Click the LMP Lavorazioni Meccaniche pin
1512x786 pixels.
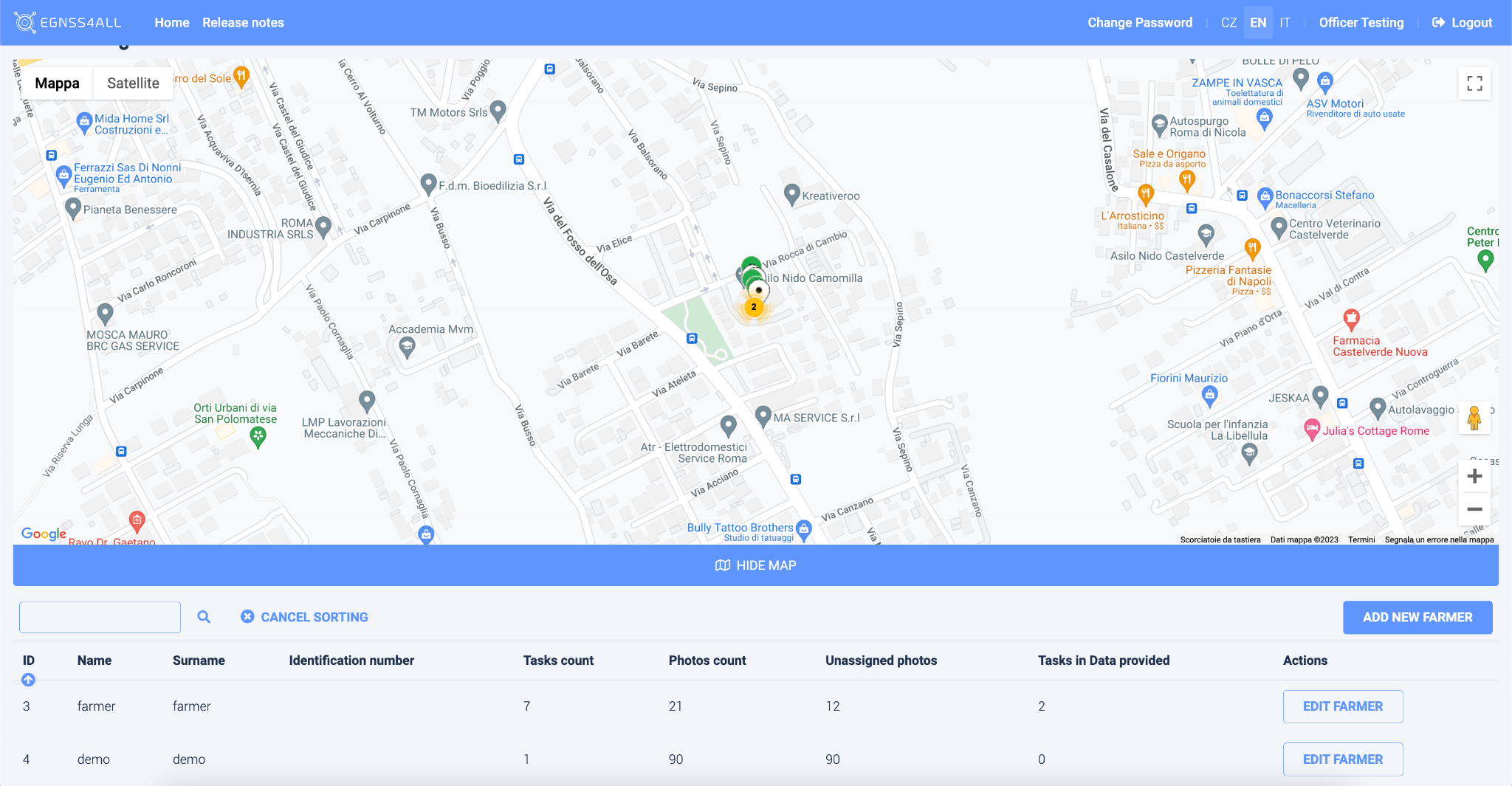click(367, 401)
